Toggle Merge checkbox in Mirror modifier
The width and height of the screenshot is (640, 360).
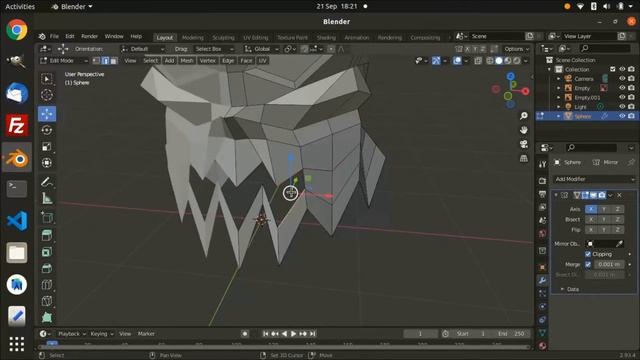588,264
